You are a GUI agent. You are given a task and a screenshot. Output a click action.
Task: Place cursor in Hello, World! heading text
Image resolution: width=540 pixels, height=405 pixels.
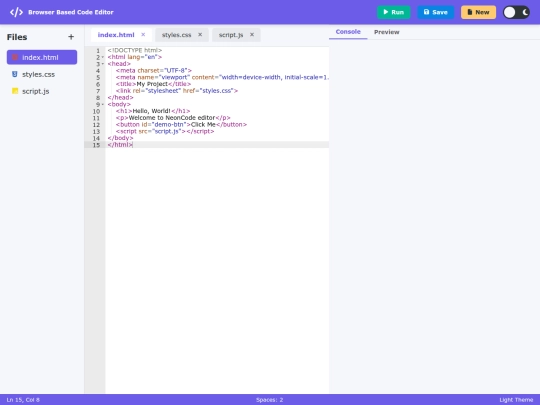coord(152,111)
